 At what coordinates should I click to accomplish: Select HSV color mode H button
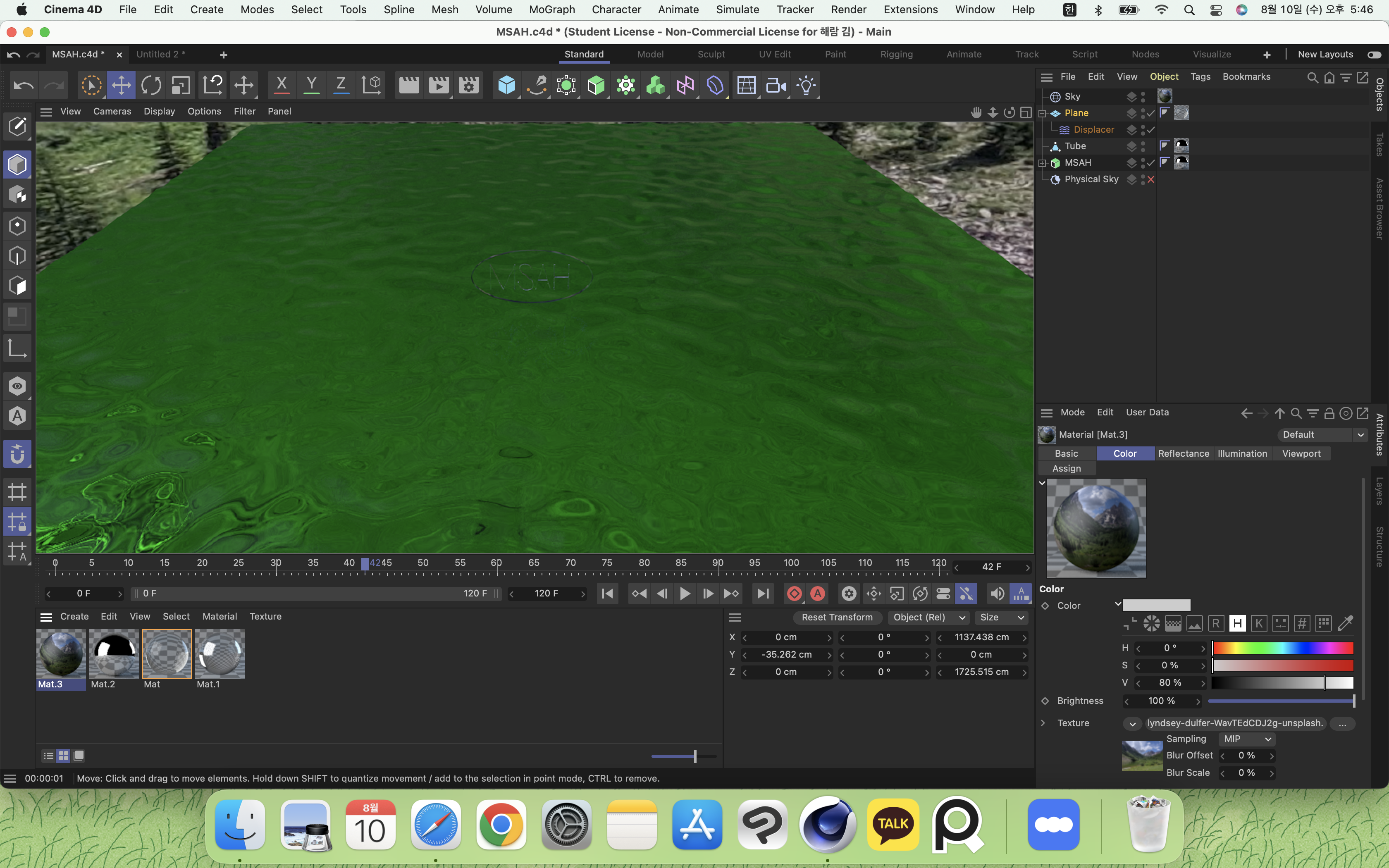(x=1237, y=623)
